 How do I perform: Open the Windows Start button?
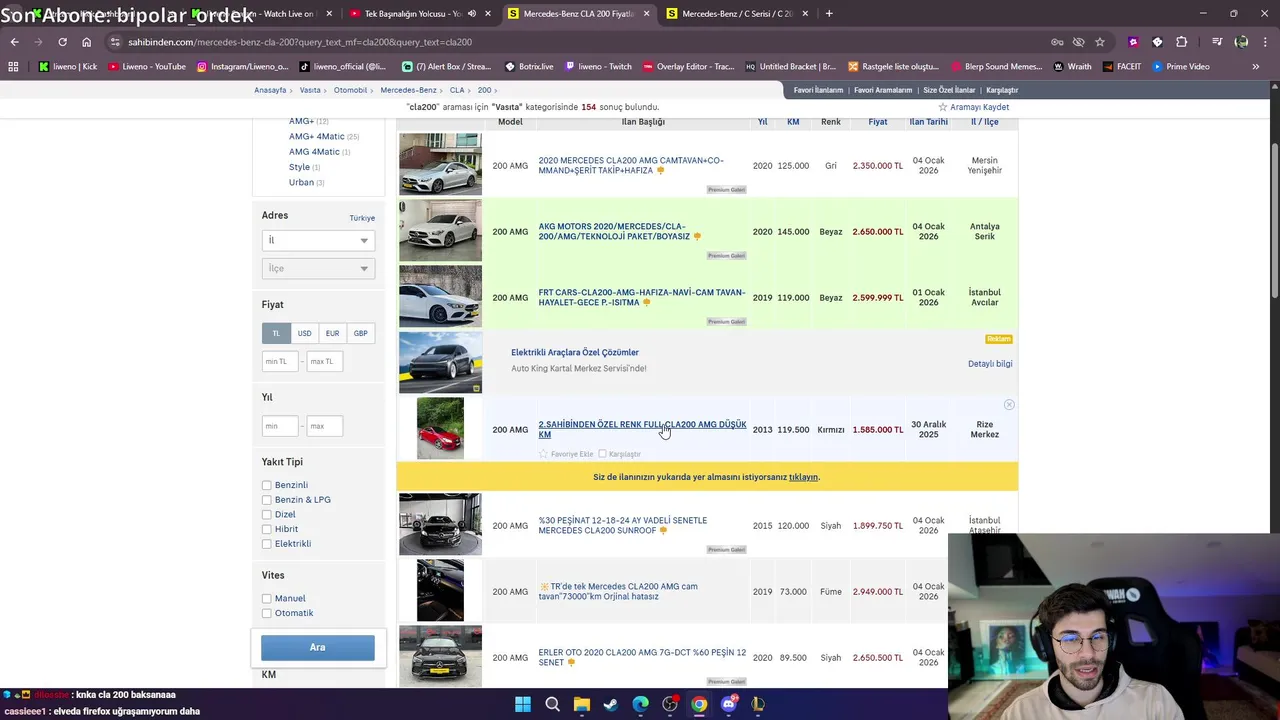coord(523,704)
